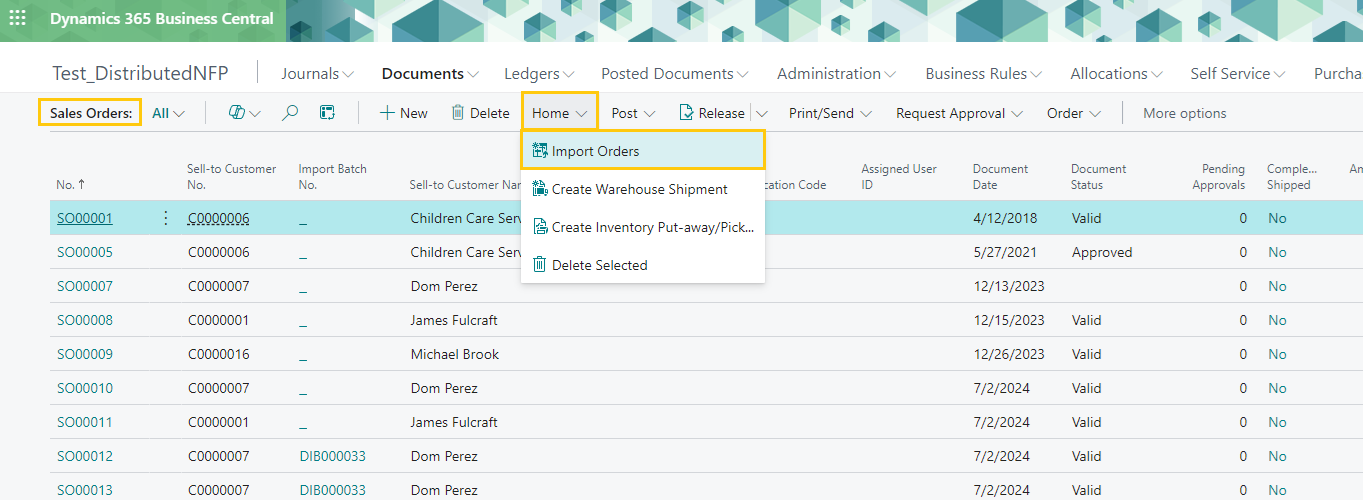Viewport: 1363px width, 500px height.
Task: Click the Delete Selected trash icon
Action: pyautogui.click(x=540, y=265)
